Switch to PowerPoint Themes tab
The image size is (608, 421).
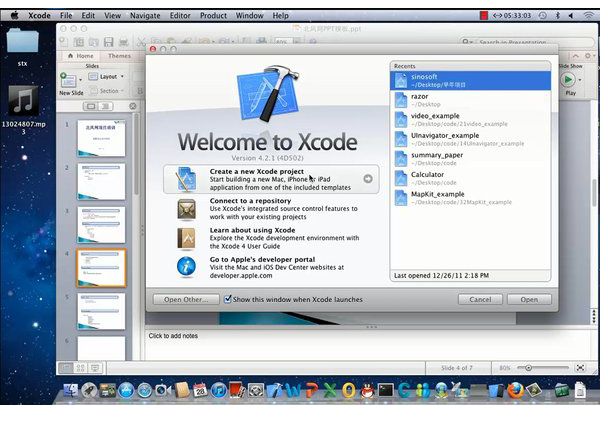pos(119,56)
